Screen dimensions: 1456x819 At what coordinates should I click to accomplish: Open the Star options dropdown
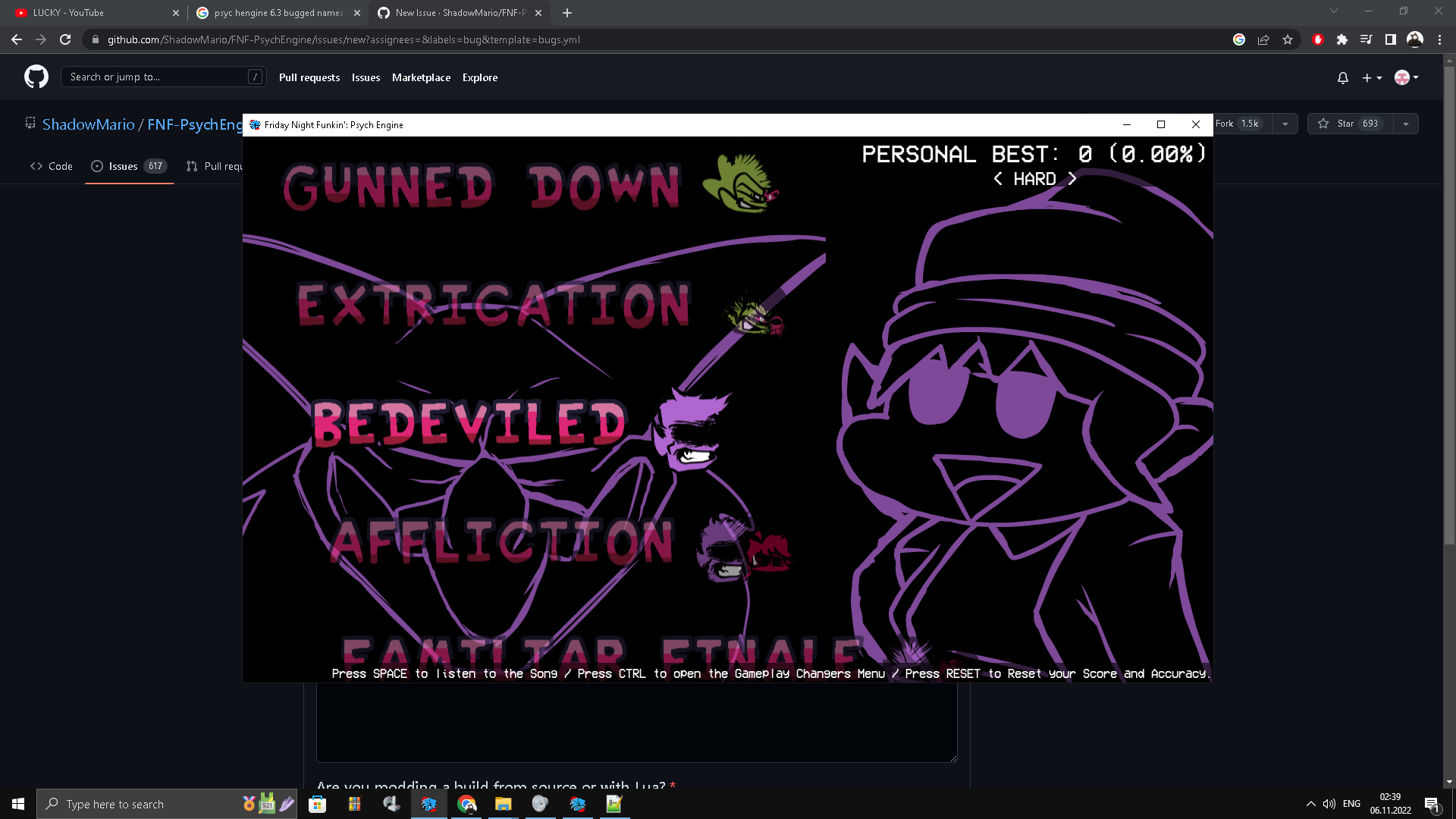[x=1407, y=124]
